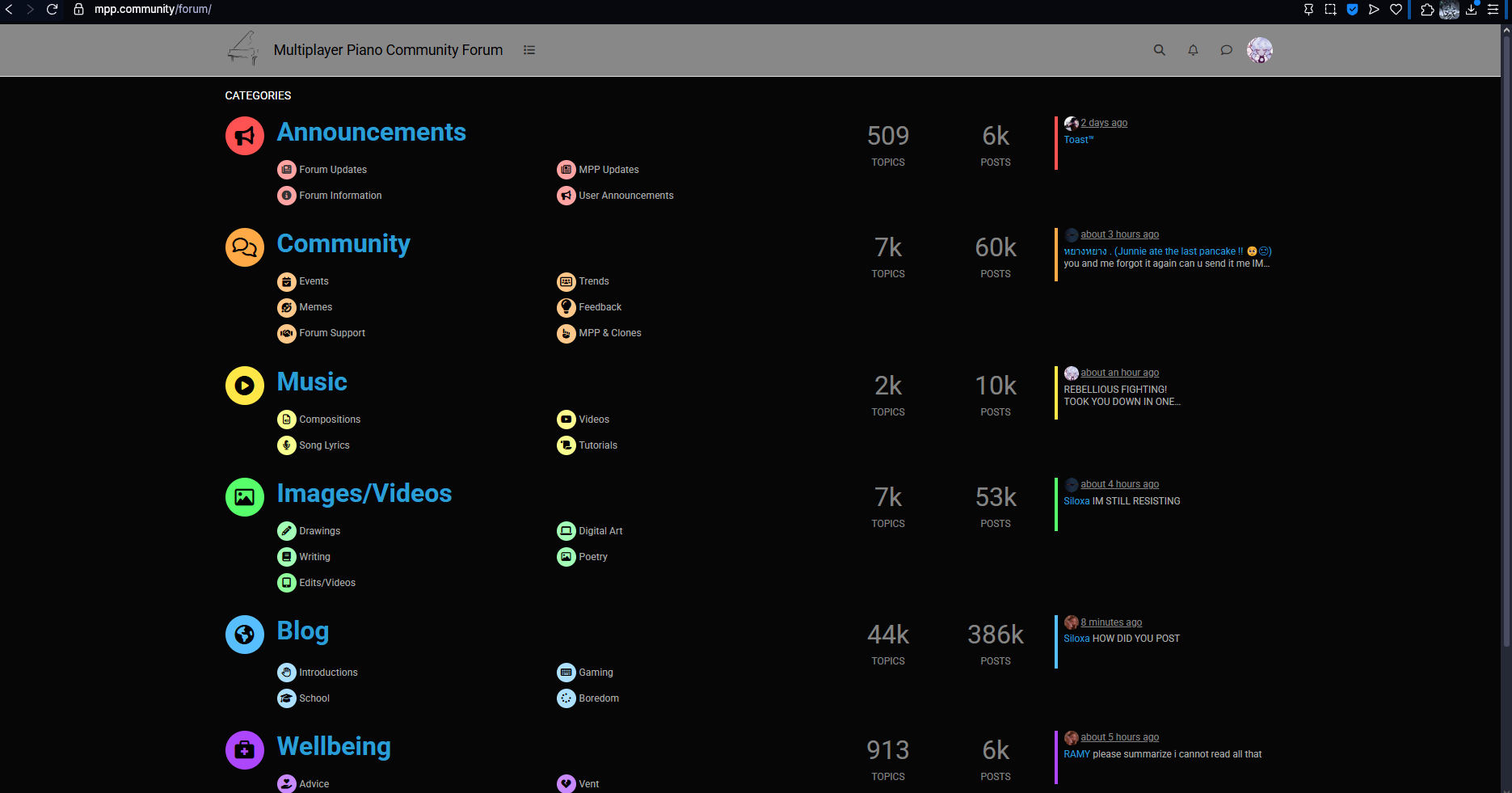Open the user avatar profile menu
Viewport: 1512px width, 793px height.
coord(1259,50)
